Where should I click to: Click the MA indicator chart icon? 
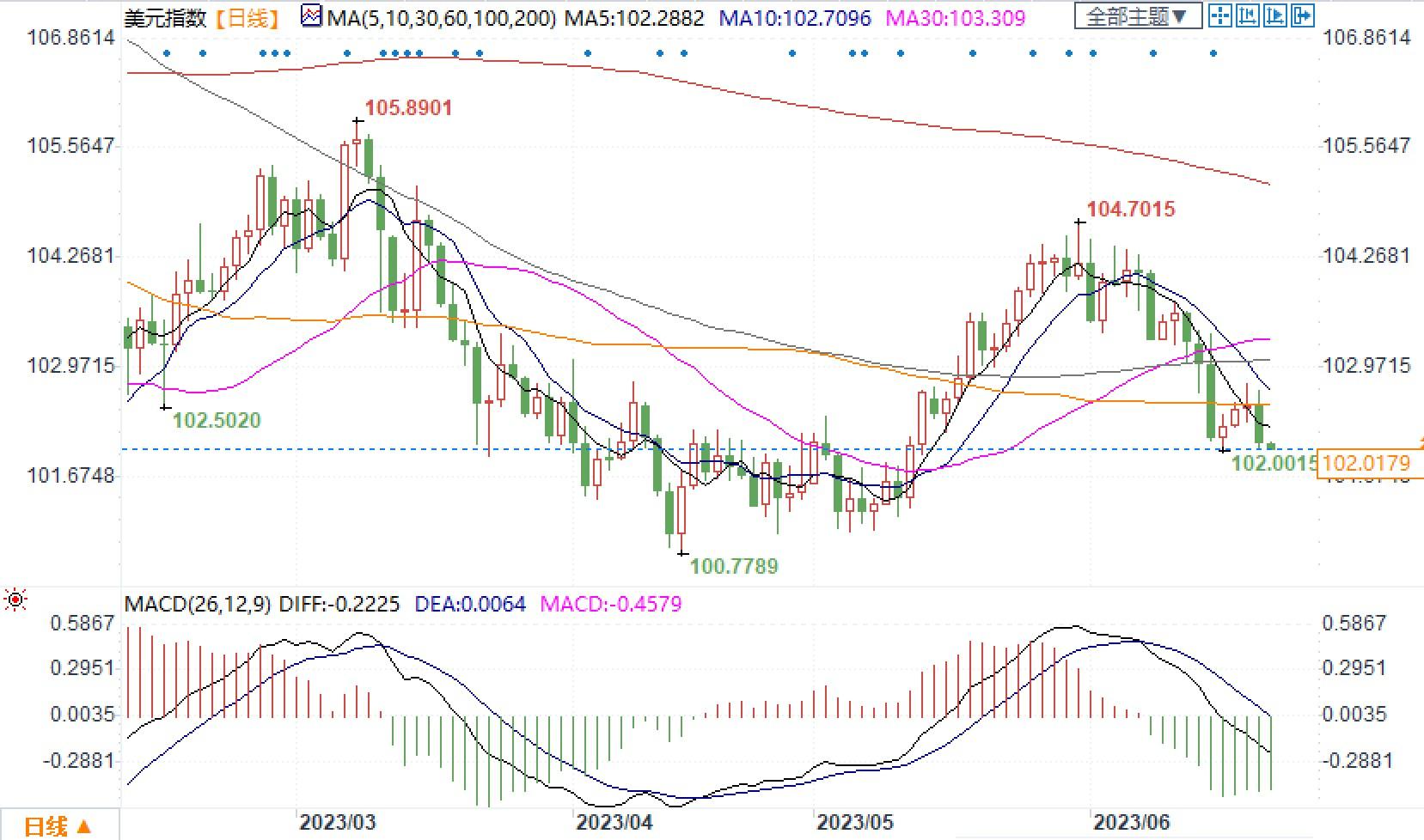311,16
